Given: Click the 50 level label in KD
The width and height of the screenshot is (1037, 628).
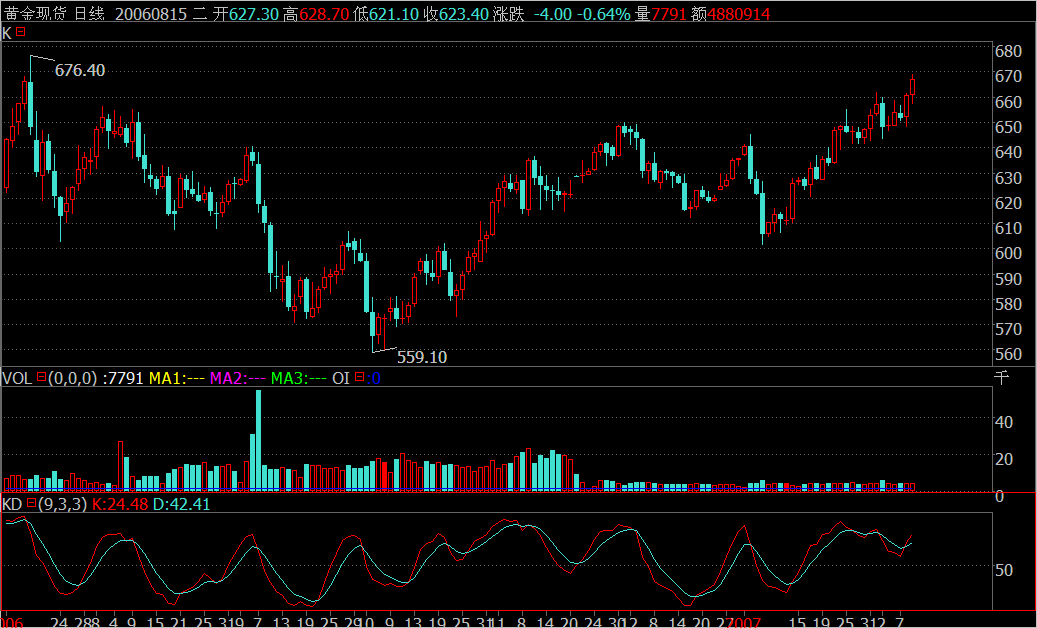Looking at the screenshot, I should point(1005,570).
